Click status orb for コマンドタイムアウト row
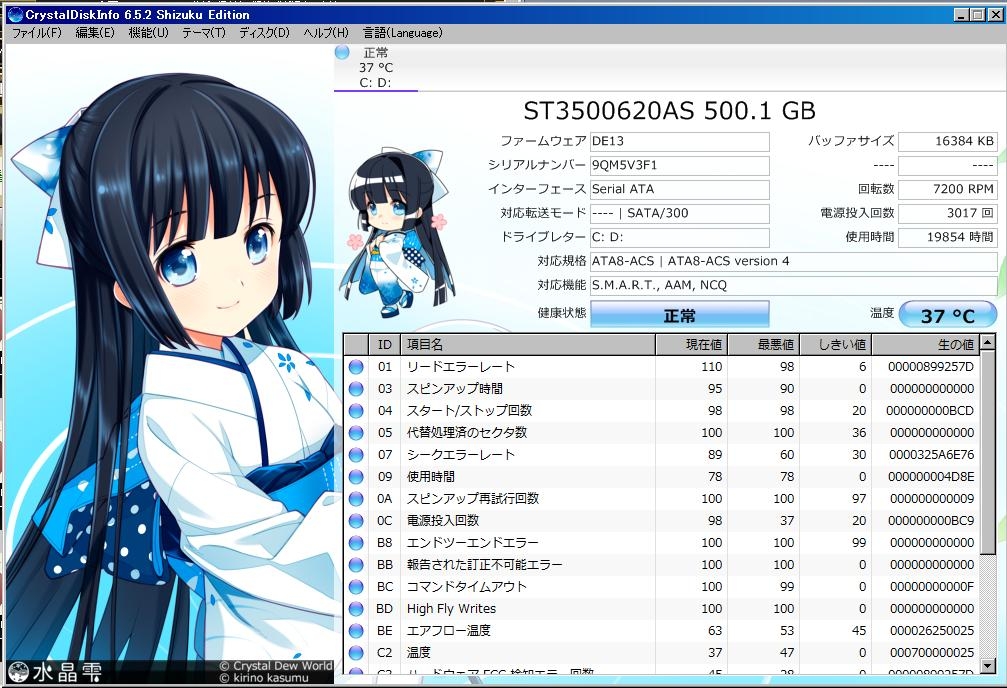1007x688 pixels. pyautogui.click(x=356, y=587)
